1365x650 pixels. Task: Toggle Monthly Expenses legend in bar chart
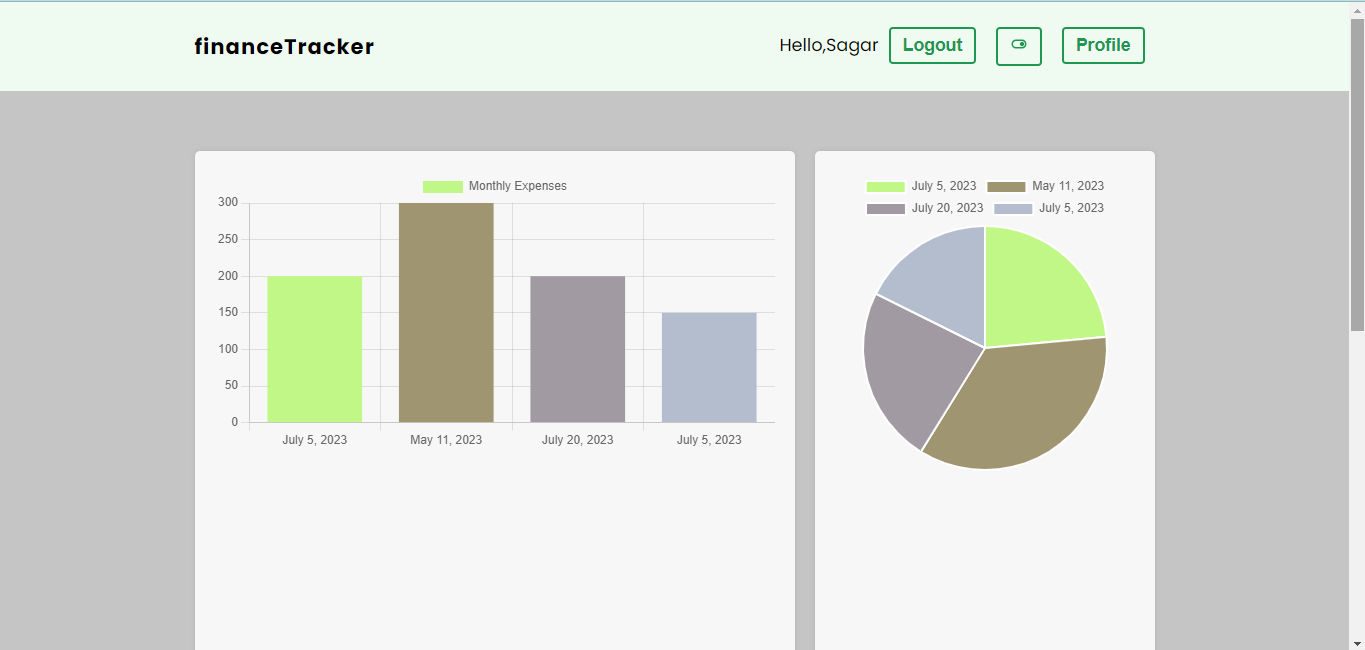coord(442,187)
